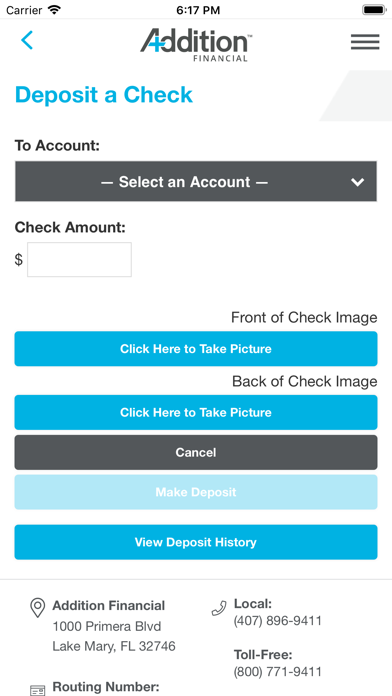This screenshot has width=392, height=696.
Task: Tap the 1000 Primera Blvd address
Action: tap(107, 626)
